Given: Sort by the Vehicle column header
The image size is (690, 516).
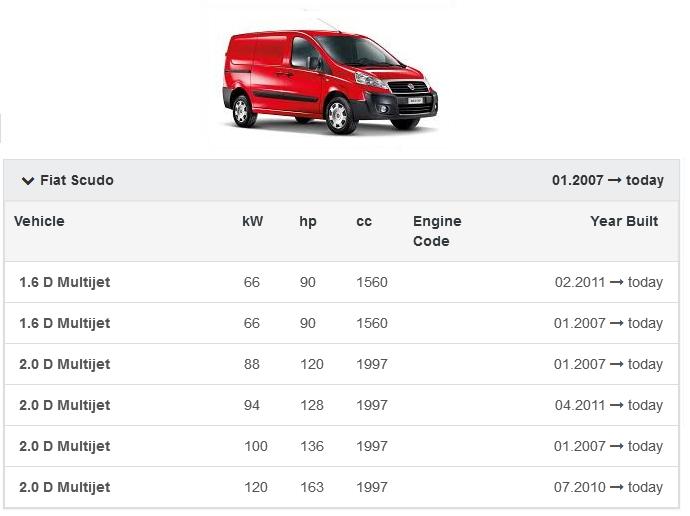Looking at the screenshot, I should 39,222.
